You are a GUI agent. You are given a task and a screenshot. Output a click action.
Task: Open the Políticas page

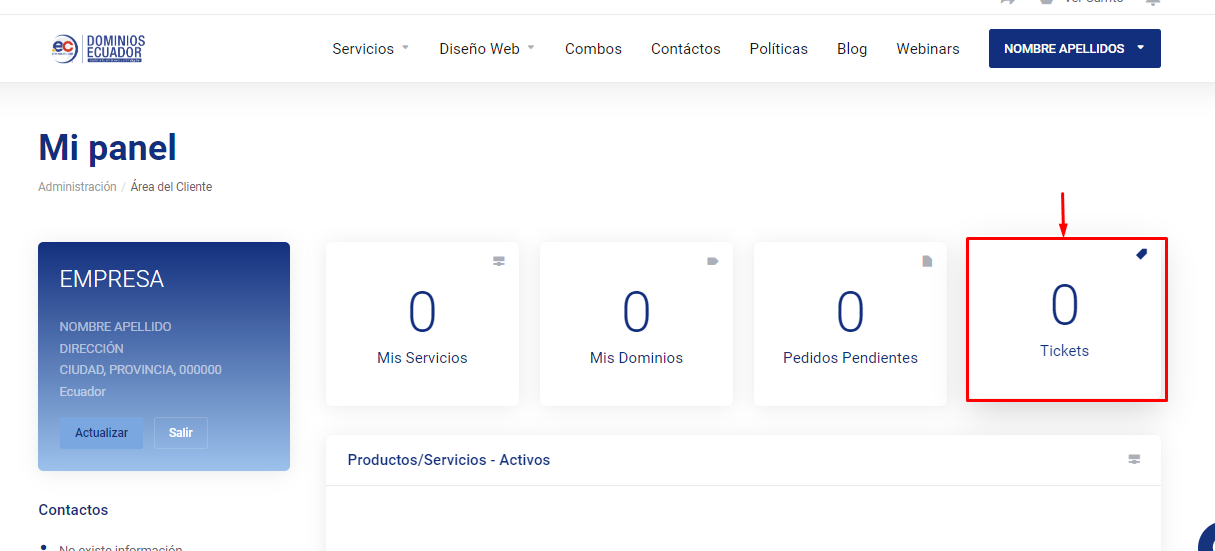779,48
